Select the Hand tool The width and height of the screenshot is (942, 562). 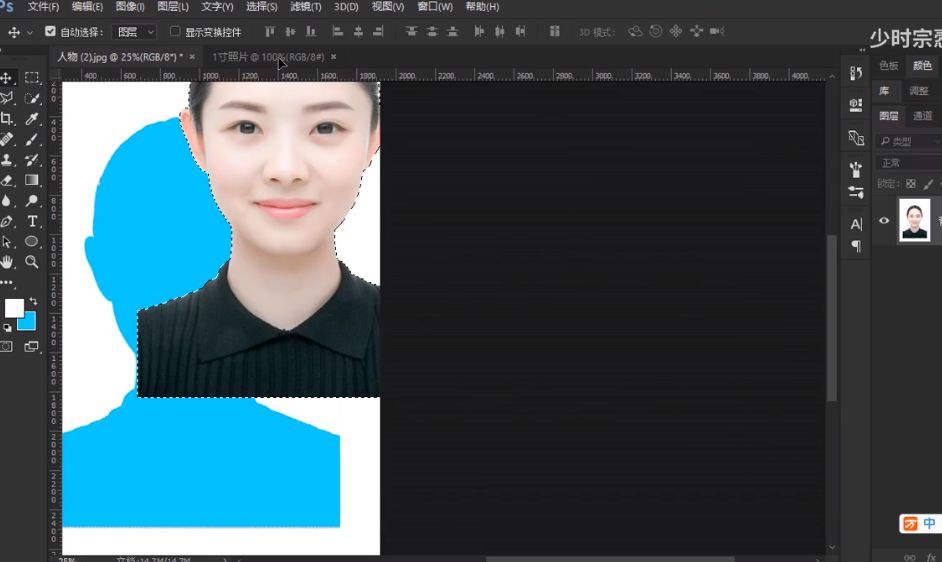pos(7,261)
